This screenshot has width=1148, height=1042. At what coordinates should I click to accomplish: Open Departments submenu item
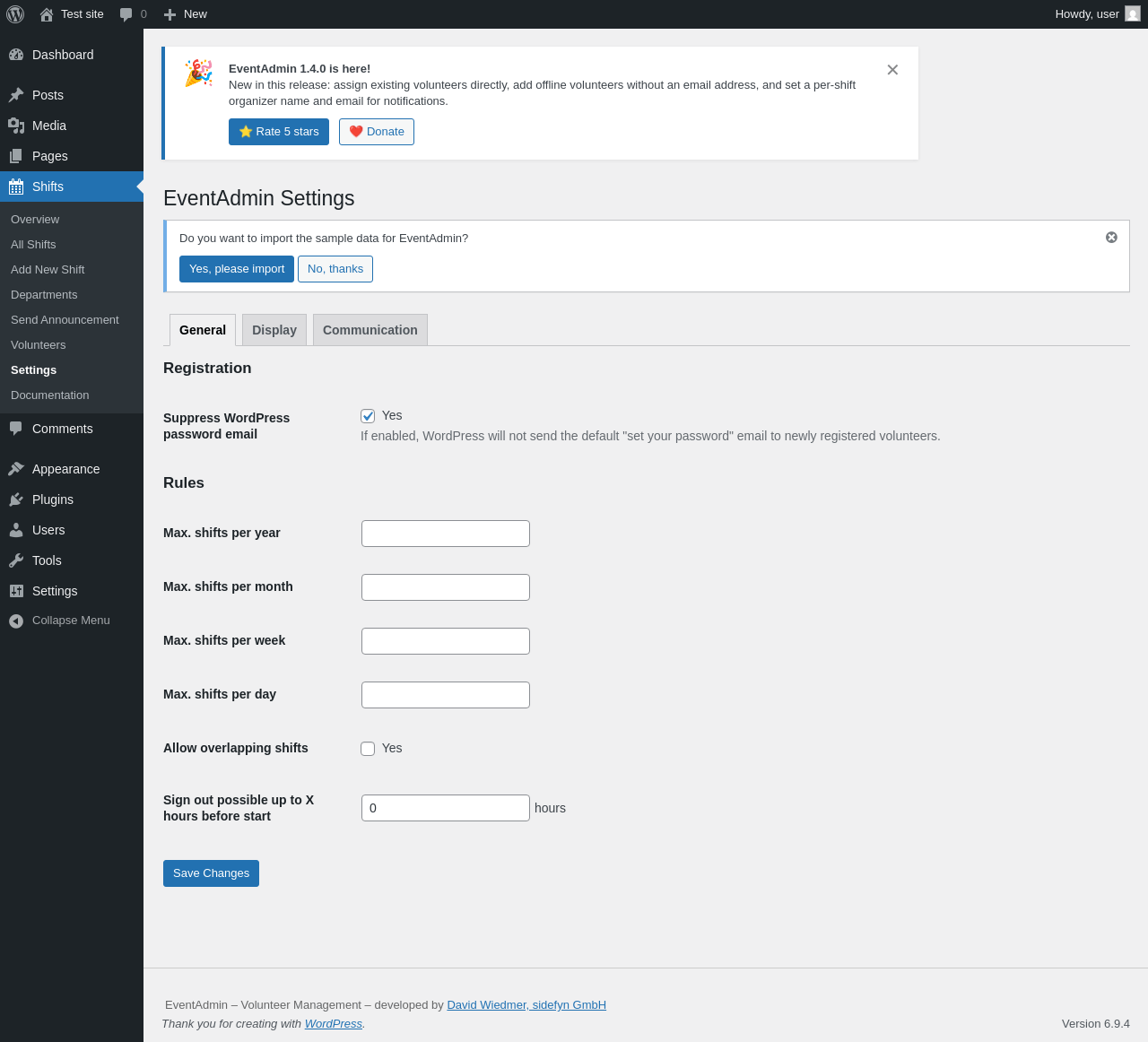[44, 295]
